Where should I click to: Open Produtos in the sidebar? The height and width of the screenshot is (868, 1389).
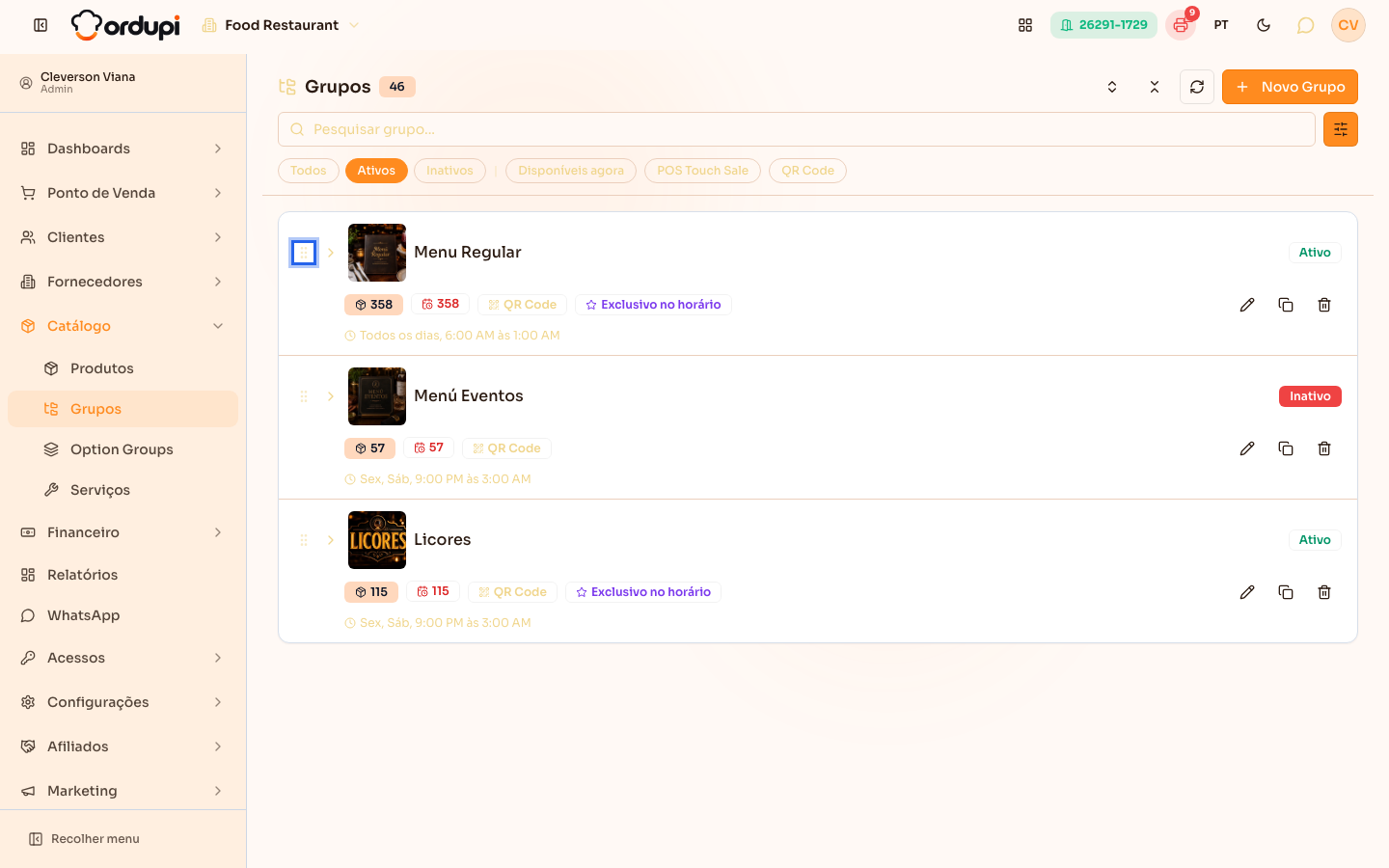coord(123,368)
